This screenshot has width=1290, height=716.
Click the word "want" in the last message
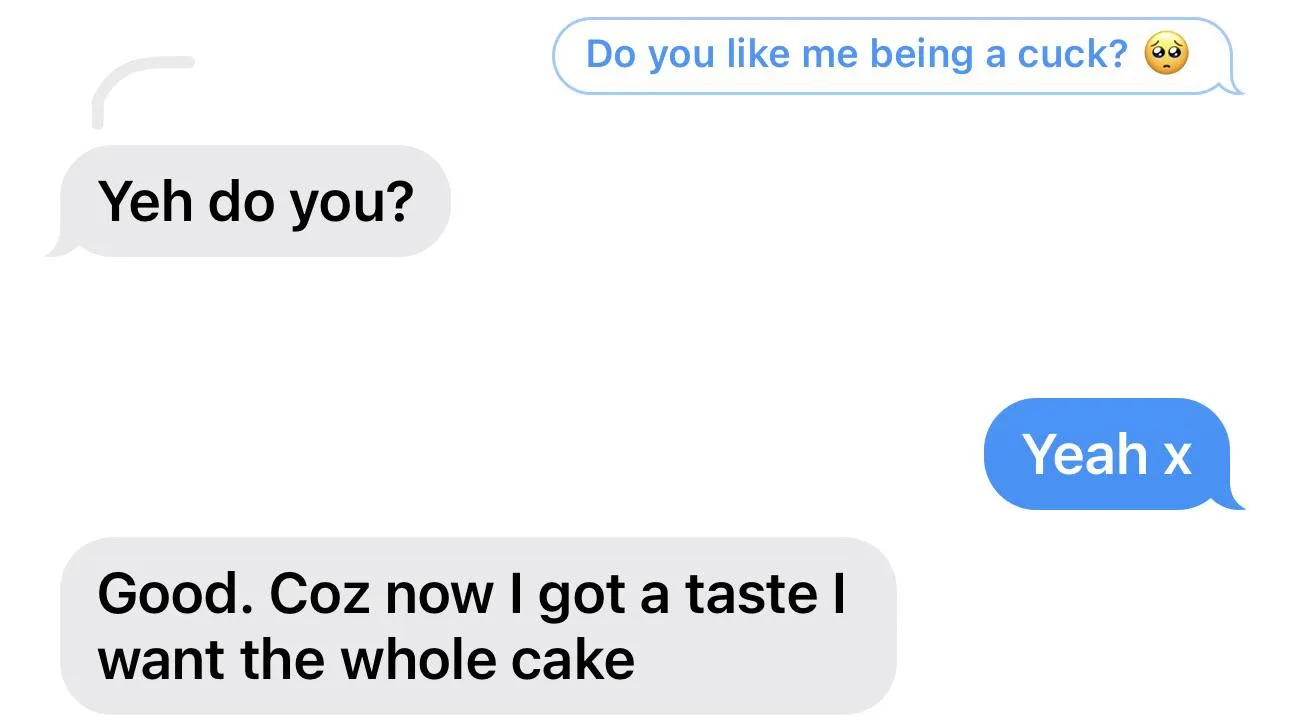pos(160,660)
